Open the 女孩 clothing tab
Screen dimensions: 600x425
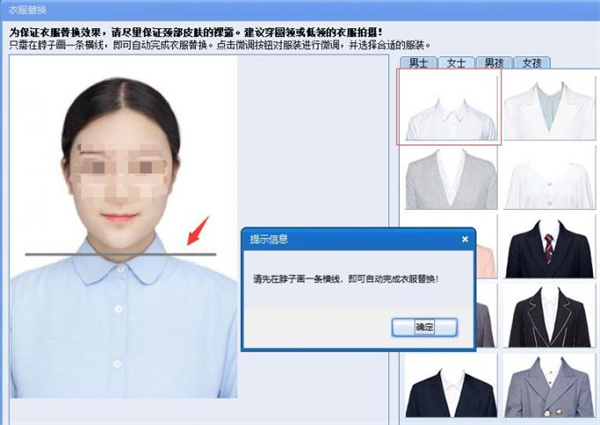pos(532,62)
